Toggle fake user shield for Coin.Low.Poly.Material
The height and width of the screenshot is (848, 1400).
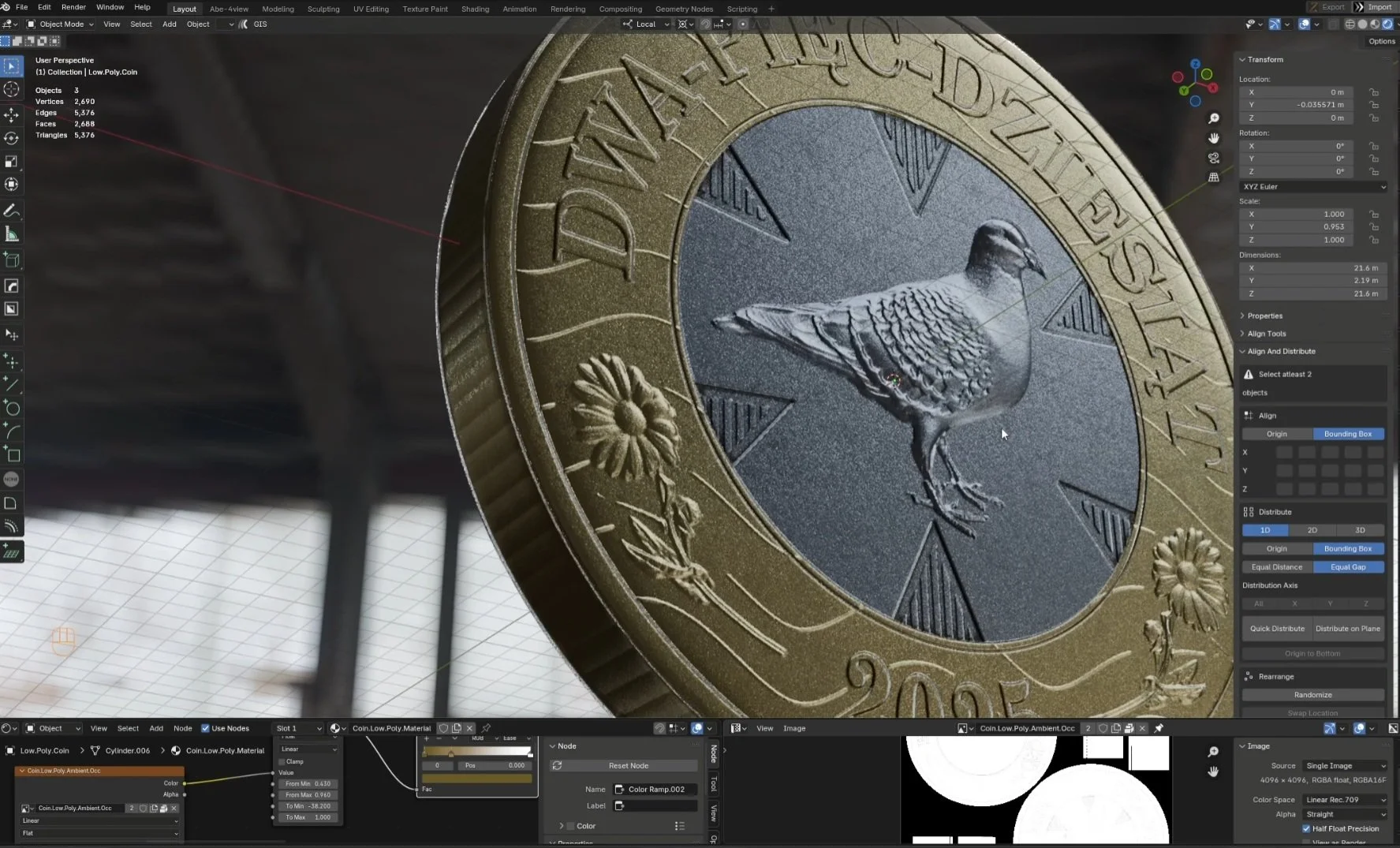pyautogui.click(x=443, y=728)
